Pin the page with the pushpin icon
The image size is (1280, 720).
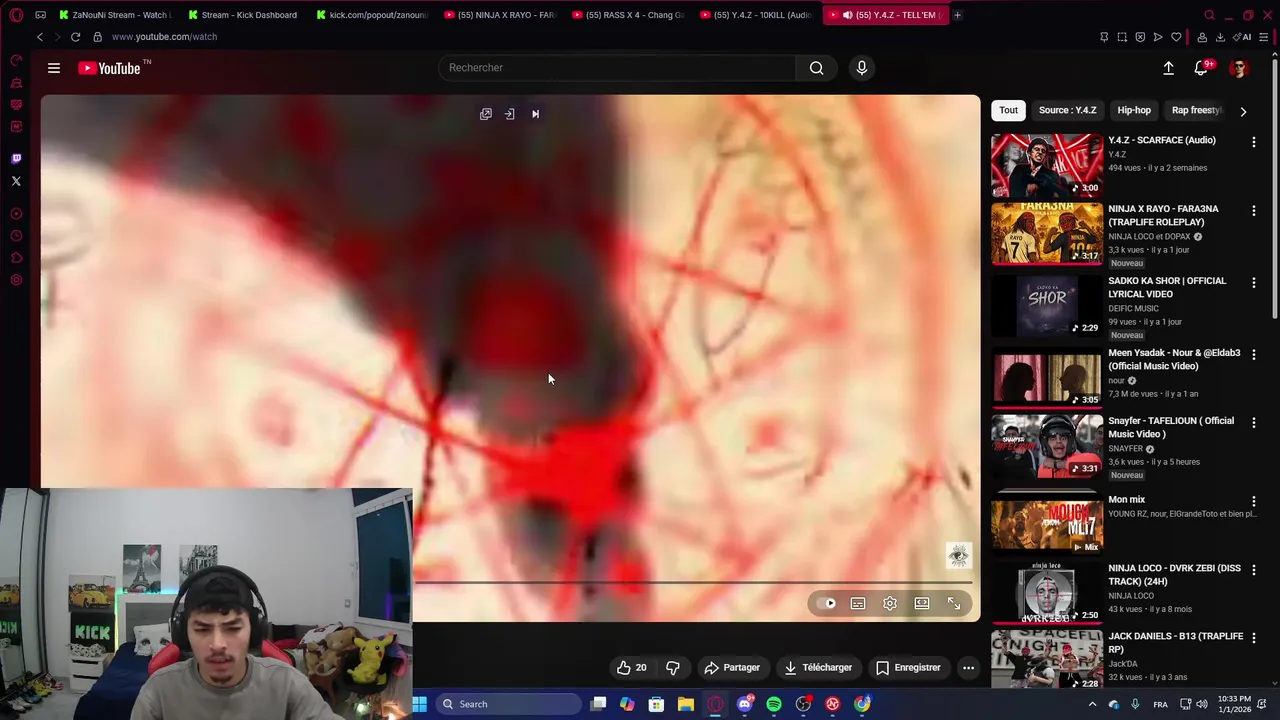[1104, 37]
